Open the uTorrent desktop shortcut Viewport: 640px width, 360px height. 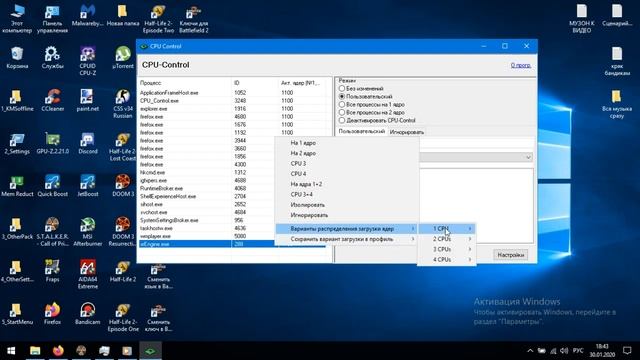(123, 58)
